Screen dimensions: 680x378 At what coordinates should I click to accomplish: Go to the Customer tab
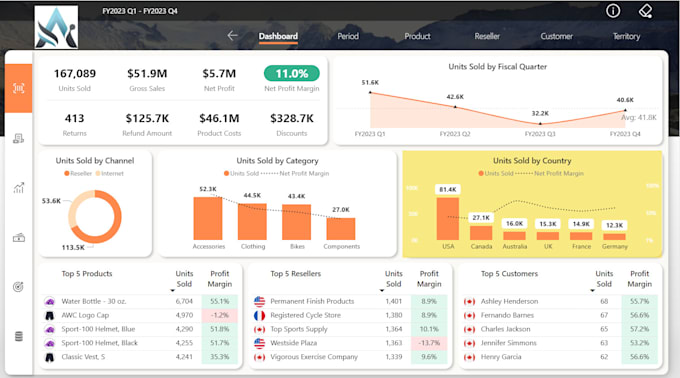[556, 36]
